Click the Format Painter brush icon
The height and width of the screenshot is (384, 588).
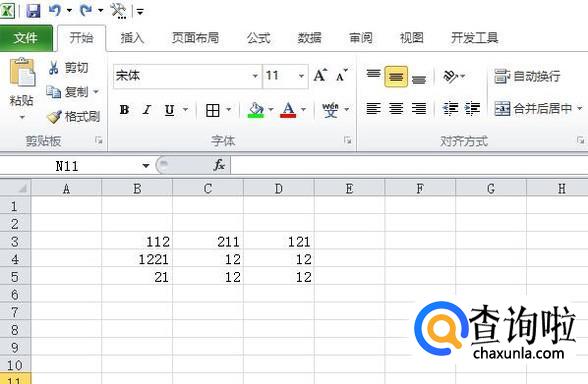[x=54, y=117]
